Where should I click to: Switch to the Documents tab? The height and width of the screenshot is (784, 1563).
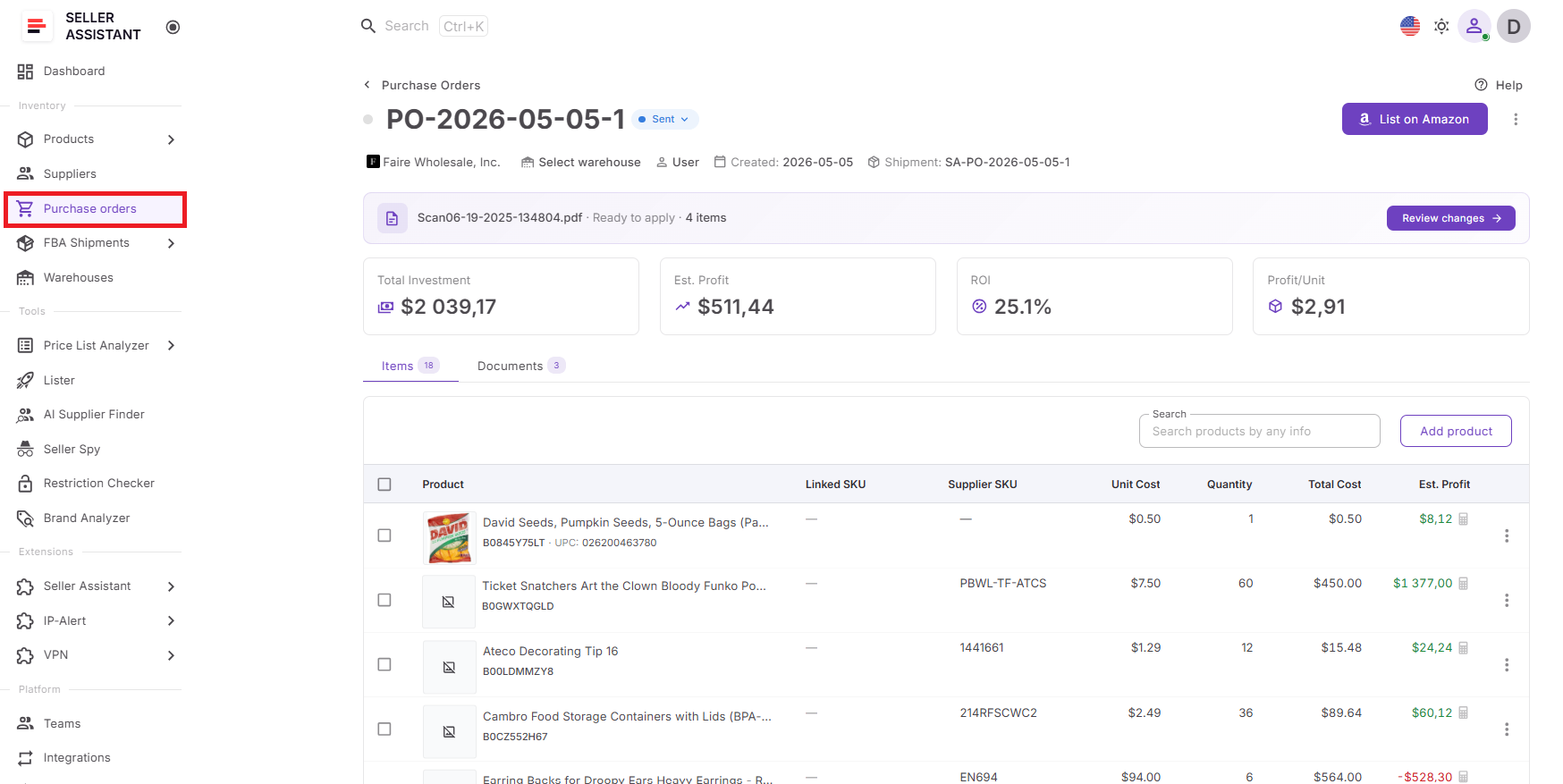[521, 366]
